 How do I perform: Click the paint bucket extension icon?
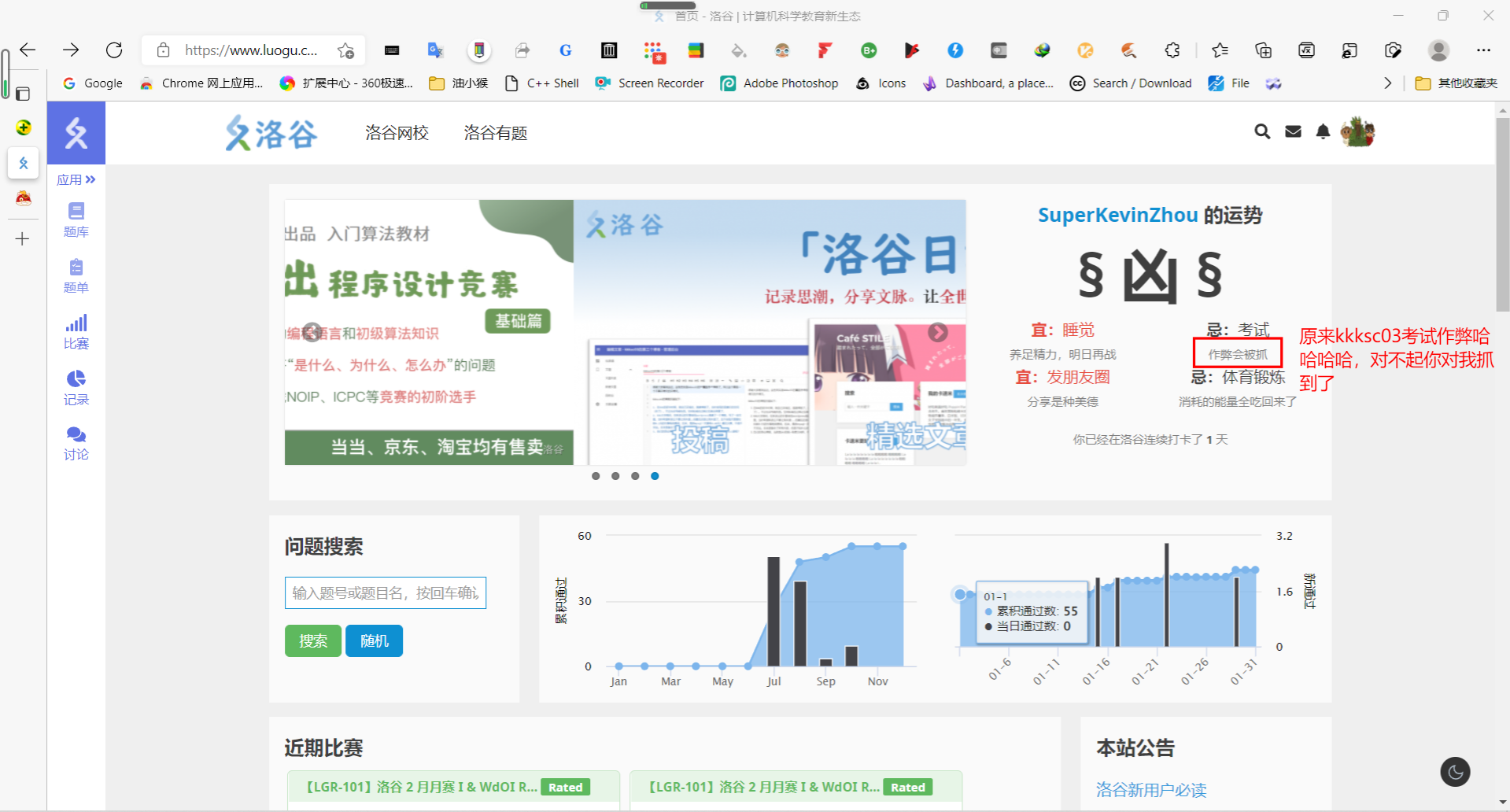tap(738, 50)
